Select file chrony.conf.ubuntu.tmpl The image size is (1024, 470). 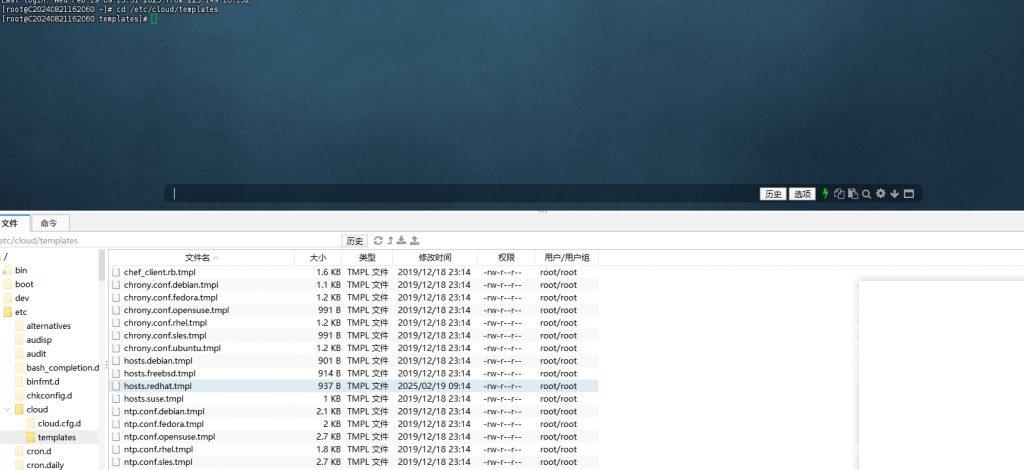tap(172, 348)
